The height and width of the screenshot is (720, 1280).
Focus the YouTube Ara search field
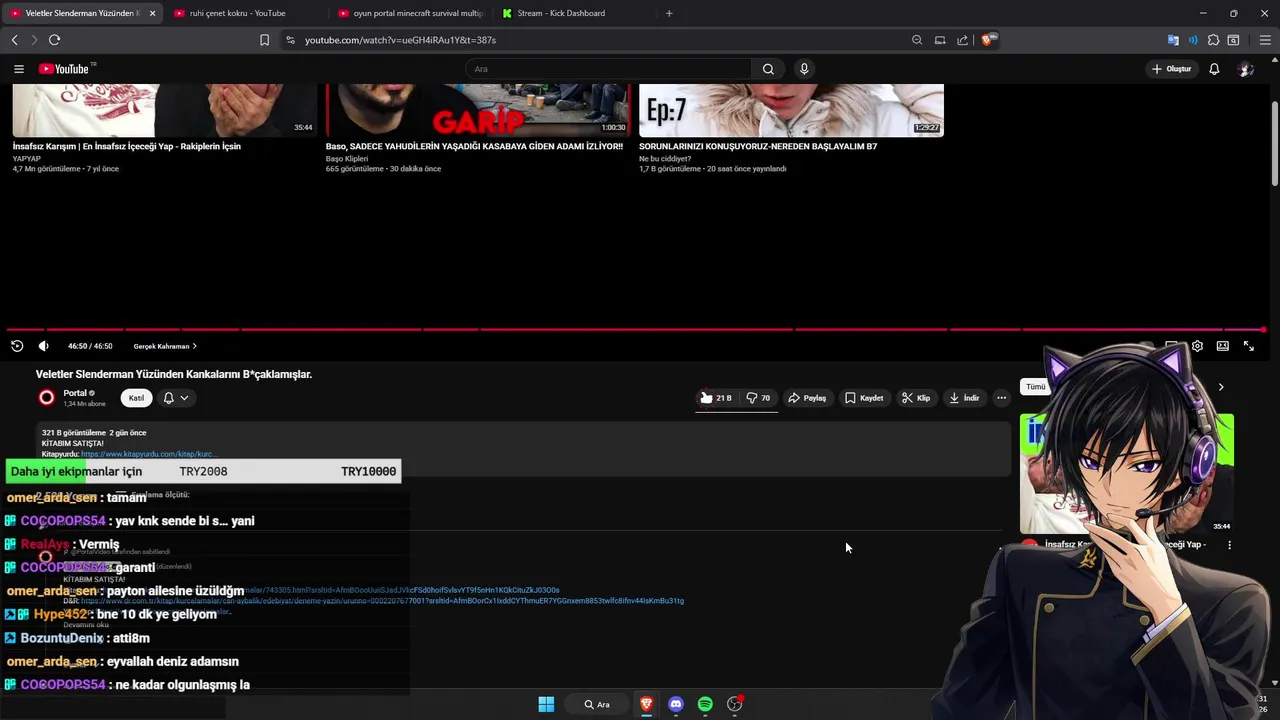608,69
